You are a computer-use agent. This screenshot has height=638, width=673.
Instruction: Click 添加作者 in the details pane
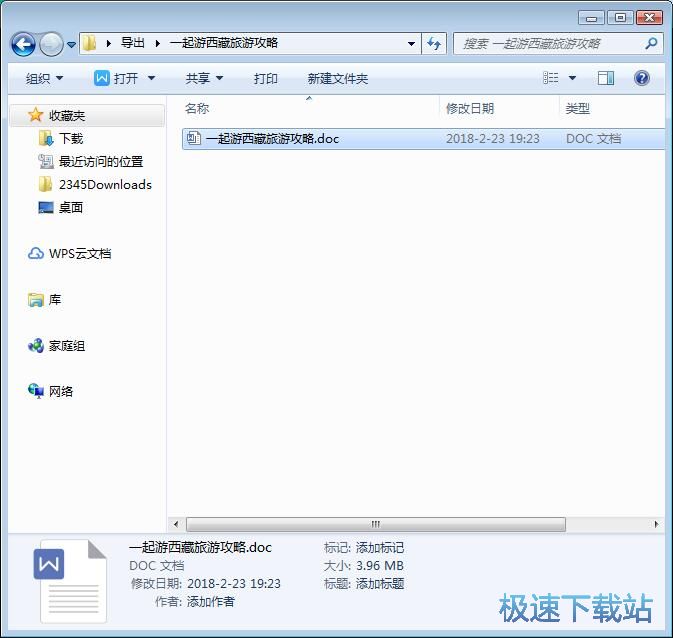210,602
